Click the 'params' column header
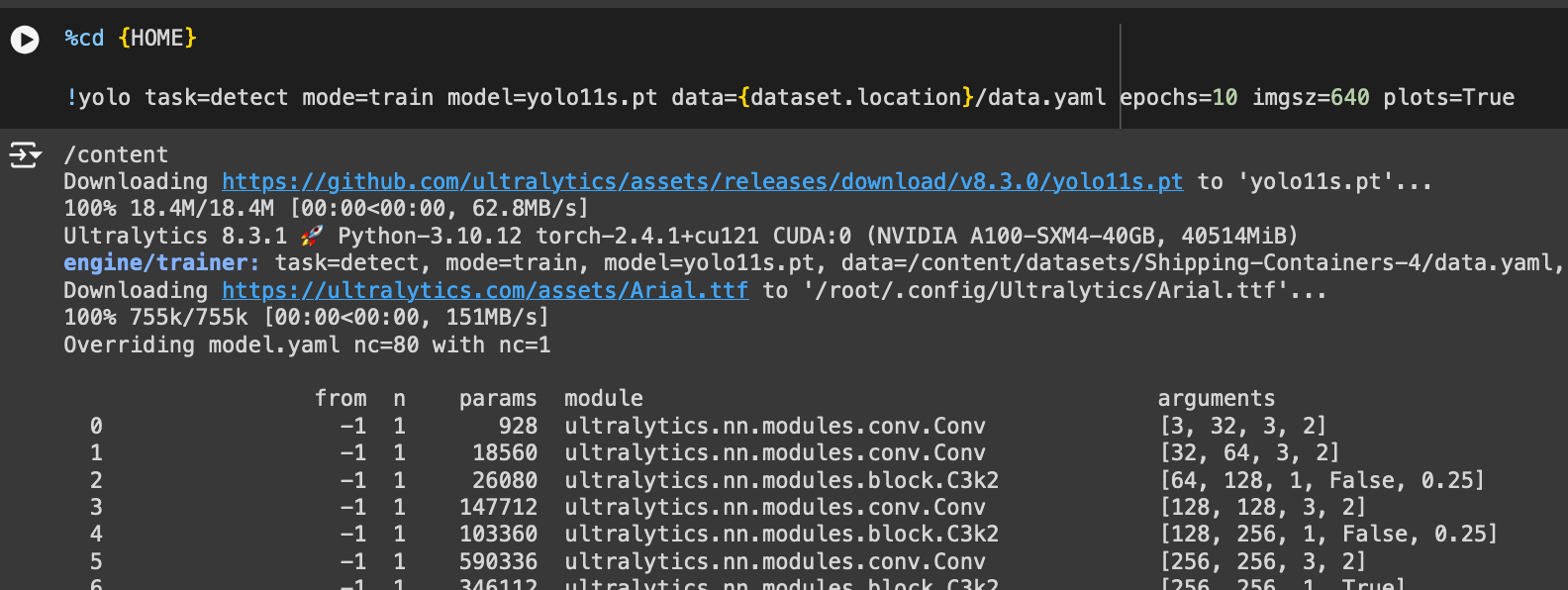Screen dimensions: 1568x590 click(498, 398)
